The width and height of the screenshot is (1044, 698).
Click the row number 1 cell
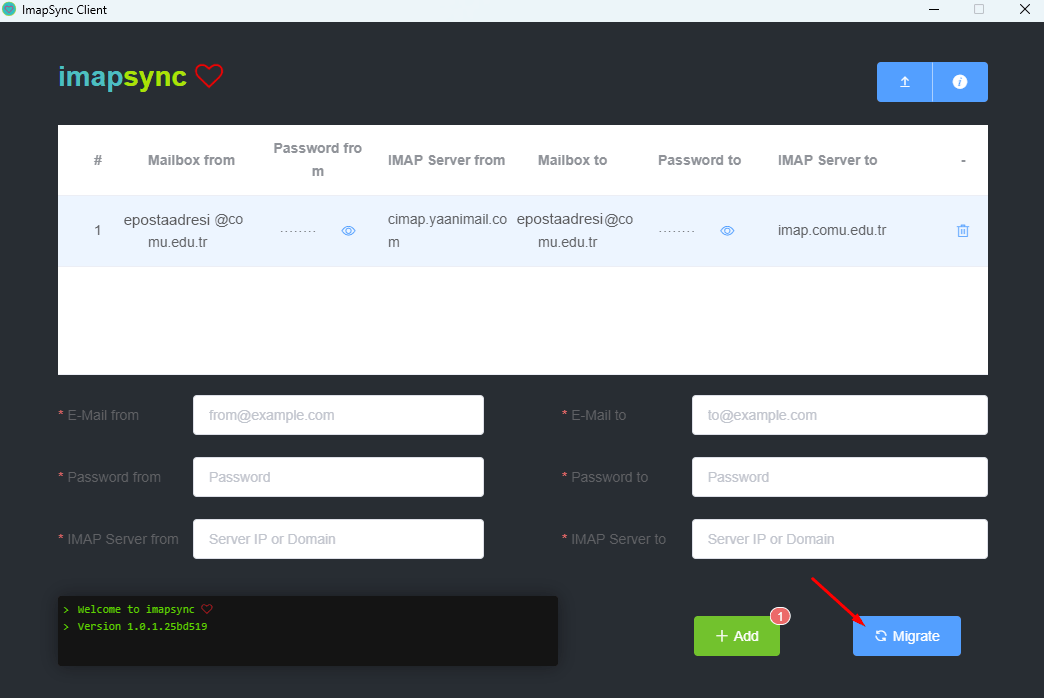coord(98,230)
